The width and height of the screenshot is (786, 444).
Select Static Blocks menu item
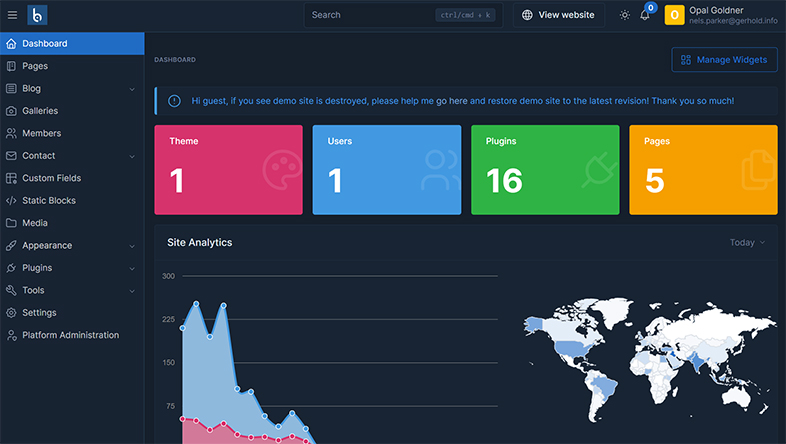point(72,200)
